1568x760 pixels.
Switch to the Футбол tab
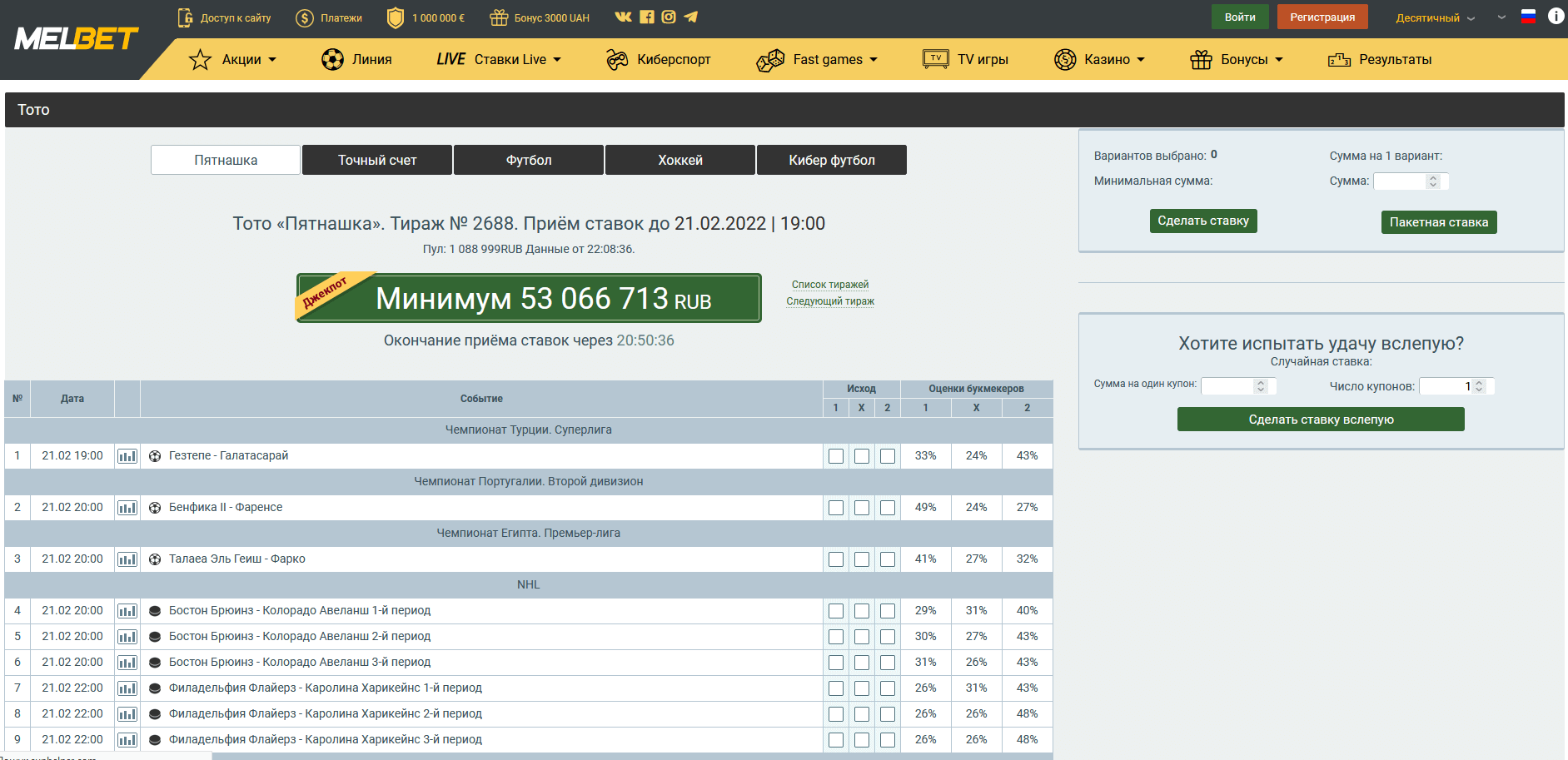tap(529, 160)
